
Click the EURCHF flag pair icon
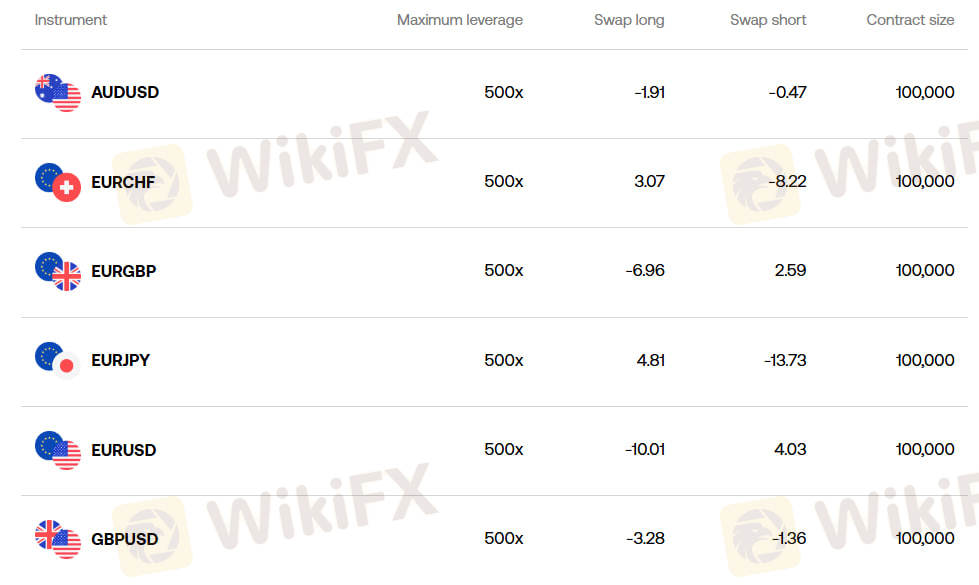pos(57,182)
